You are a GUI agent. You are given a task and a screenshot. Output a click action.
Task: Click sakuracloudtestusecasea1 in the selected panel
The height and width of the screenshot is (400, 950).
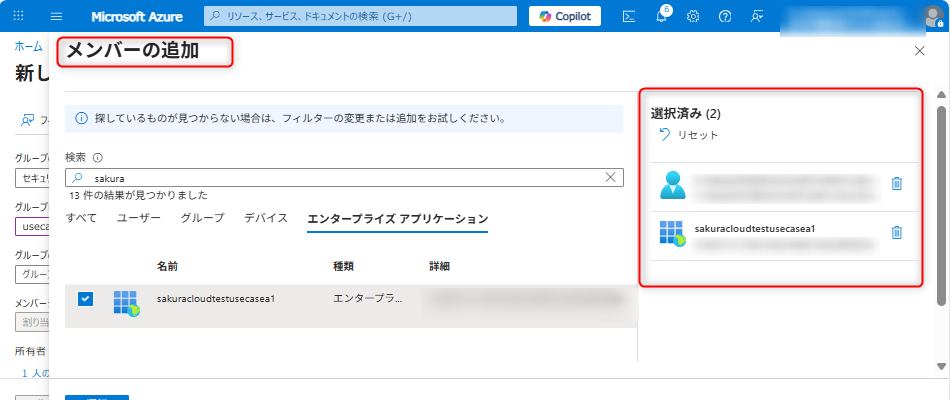point(755,229)
